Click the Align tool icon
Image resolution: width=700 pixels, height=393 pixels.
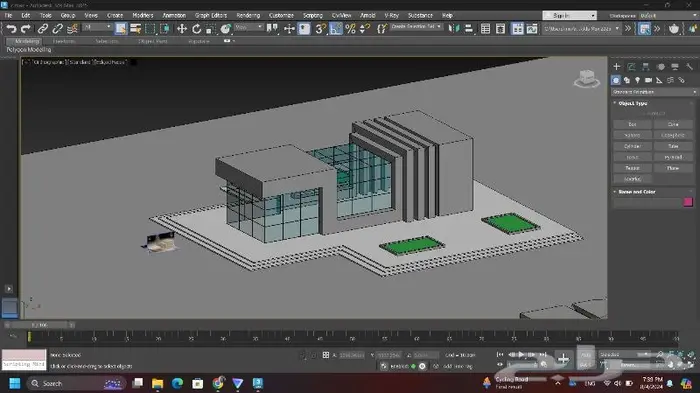click(x=469, y=29)
